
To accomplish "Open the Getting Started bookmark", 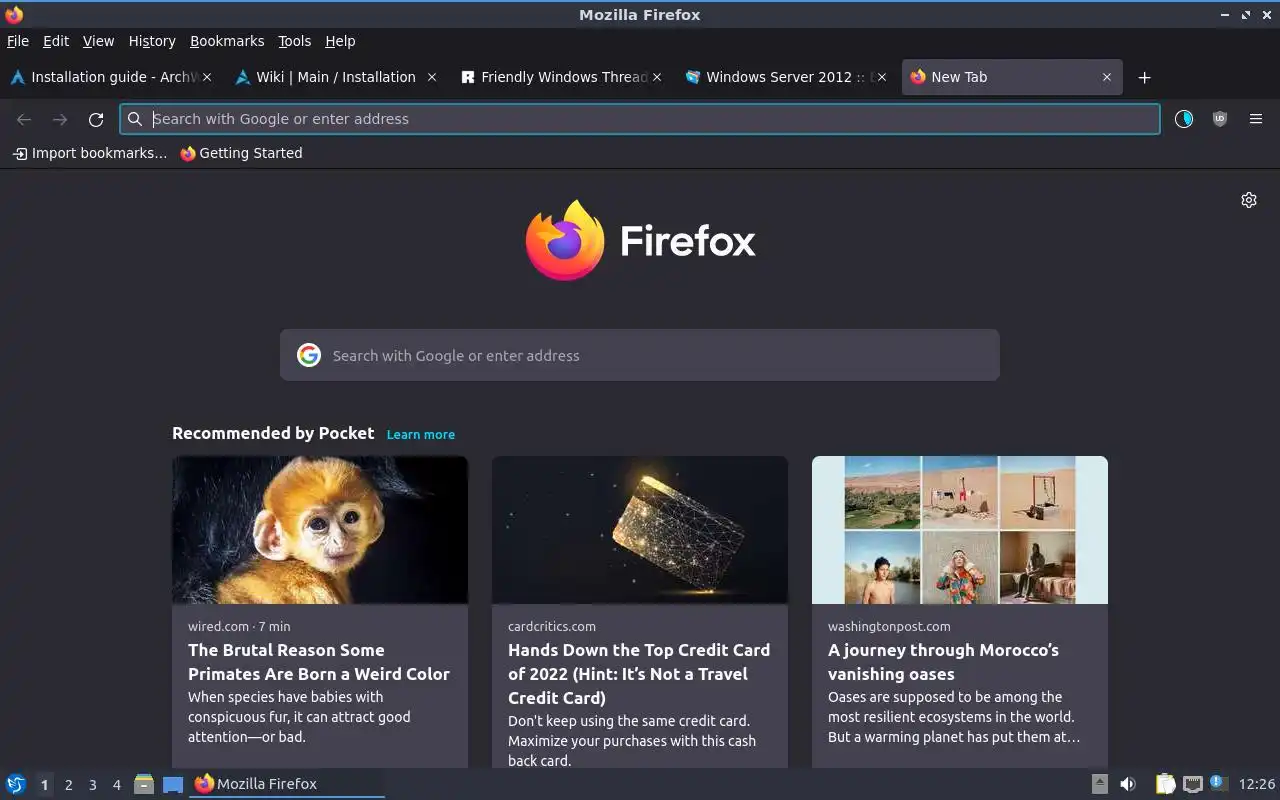I will click(241, 153).
